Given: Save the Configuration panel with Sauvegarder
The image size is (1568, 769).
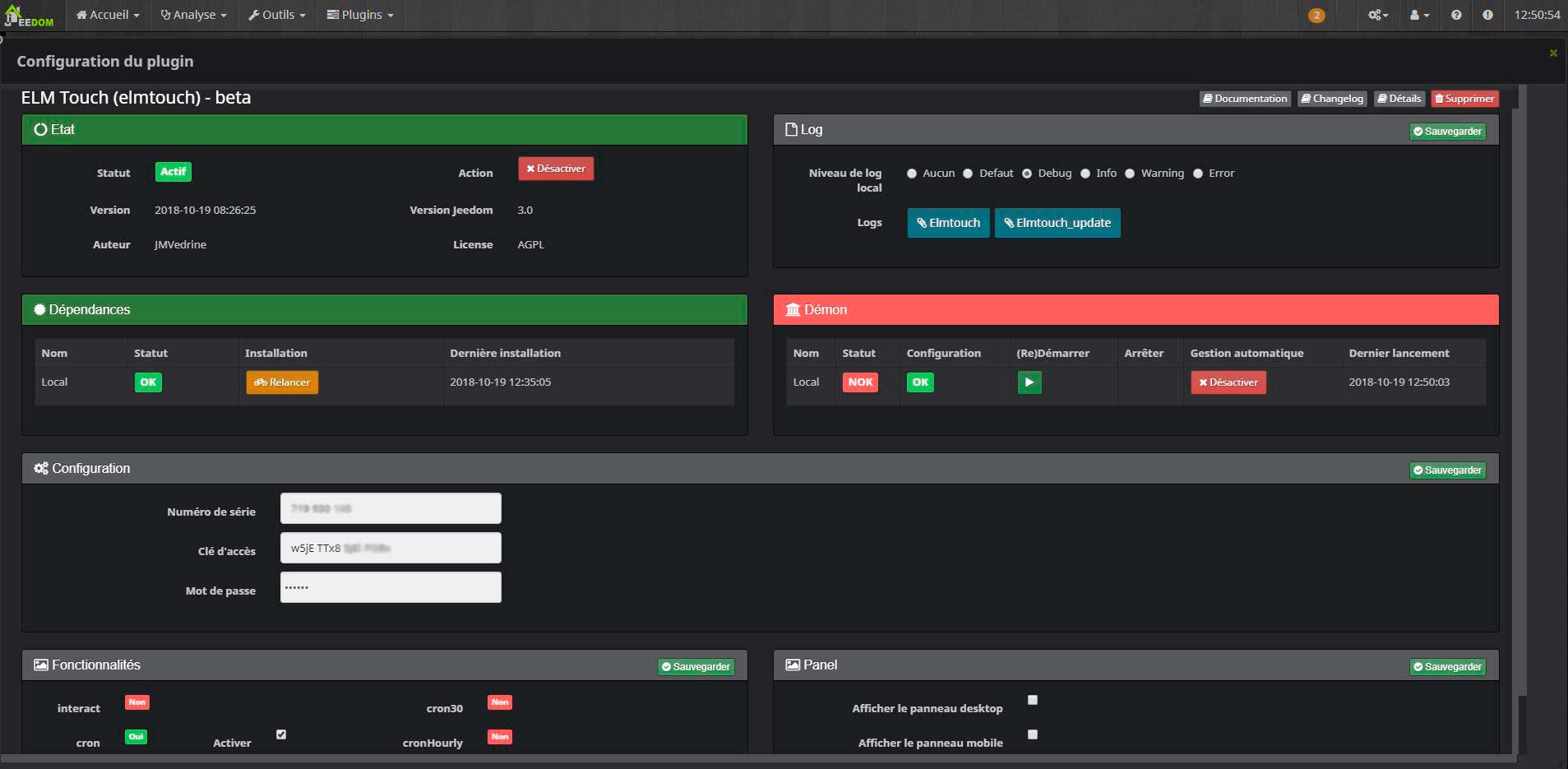Looking at the screenshot, I should tap(1447, 470).
